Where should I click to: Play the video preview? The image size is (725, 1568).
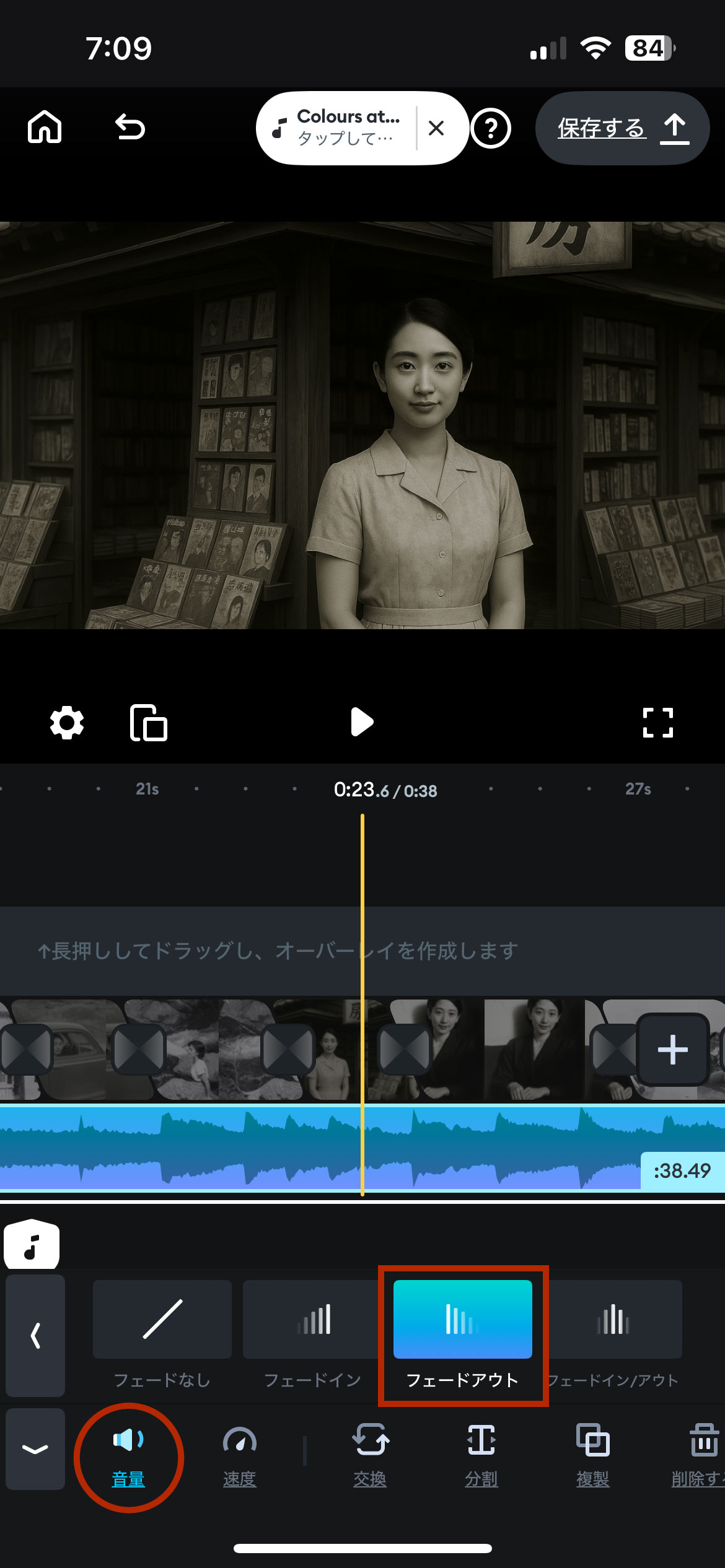click(362, 722)
